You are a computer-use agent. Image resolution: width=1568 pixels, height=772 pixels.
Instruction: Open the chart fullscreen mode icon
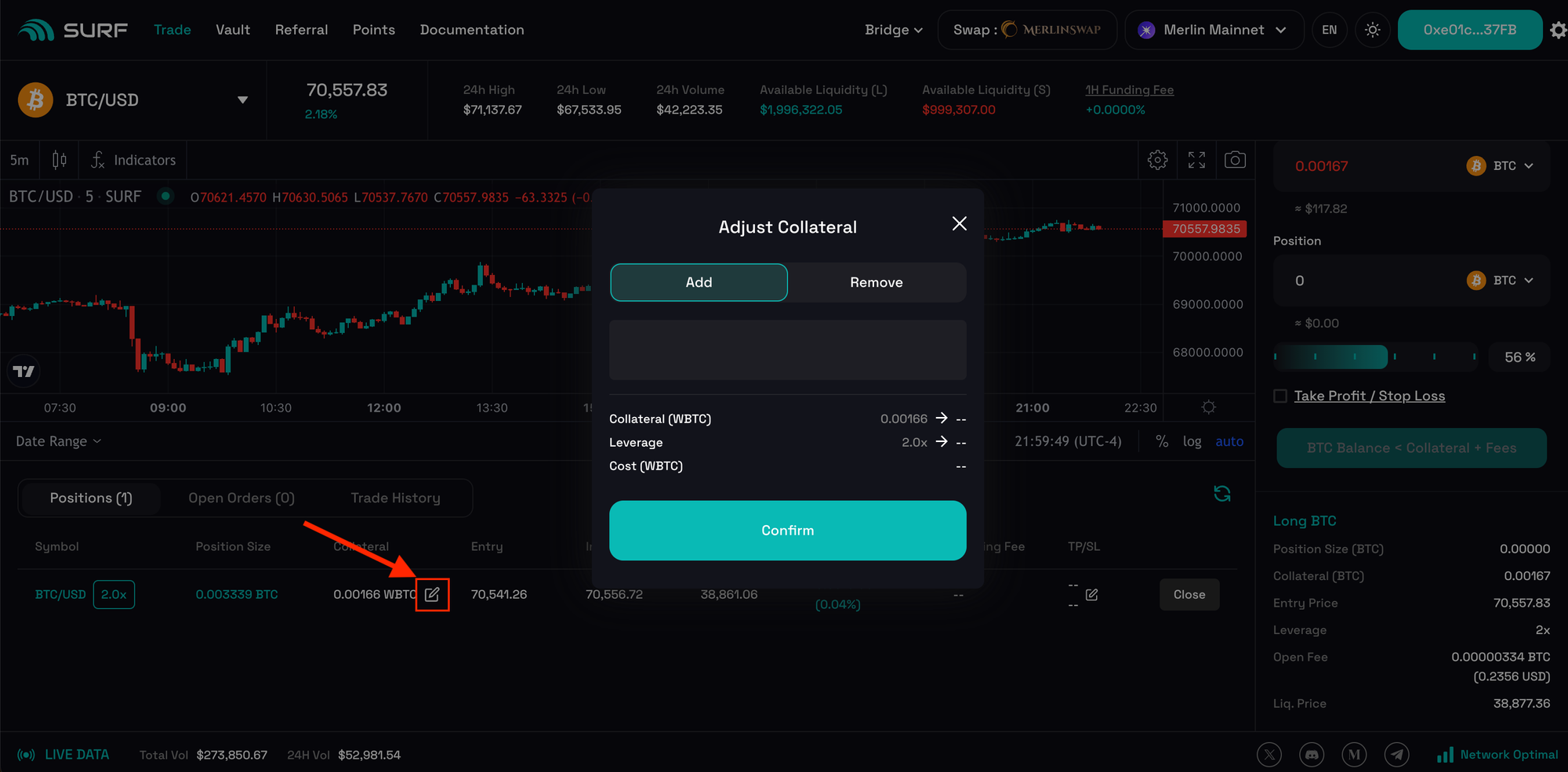point(1196,160)
